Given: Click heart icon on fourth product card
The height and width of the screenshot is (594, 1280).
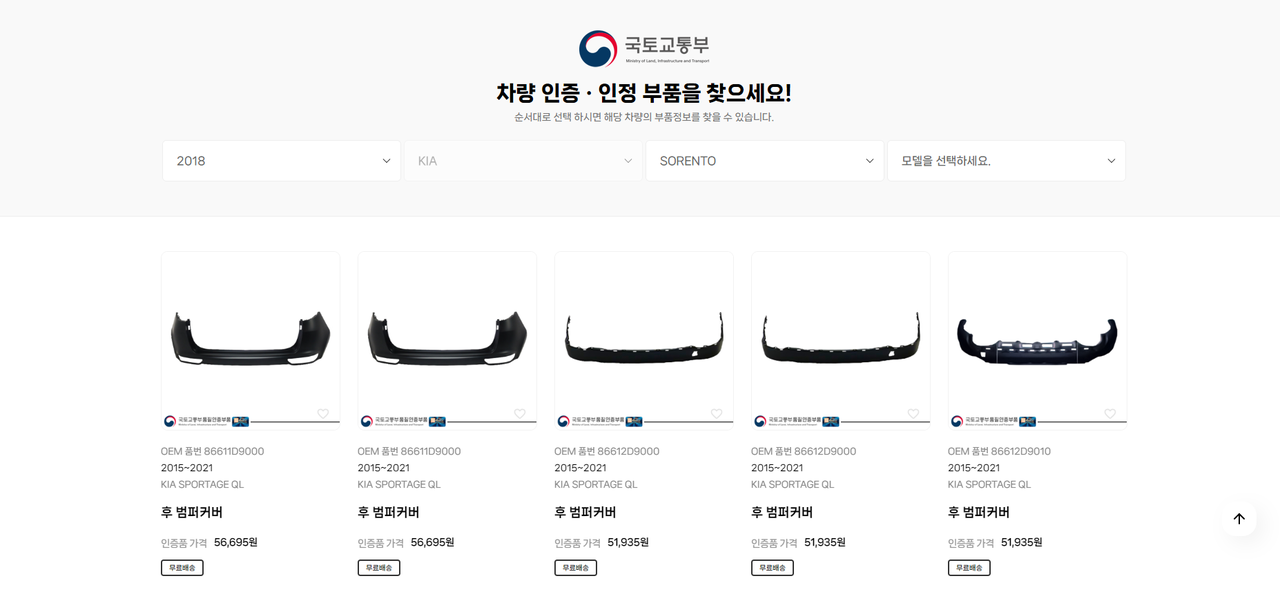Looking at the screenshot, I should coord(913,414).
